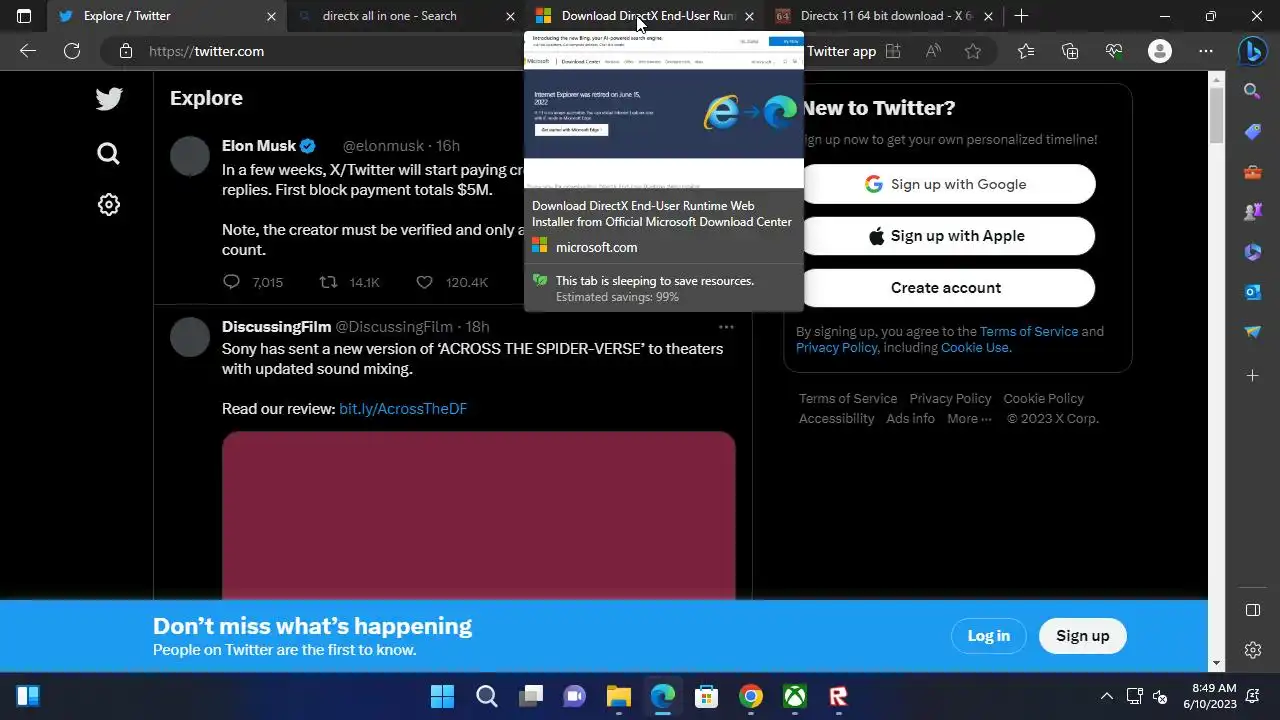Image resolution: width=1280 pixels, height=720 pixels.
Task: Like Elon Musk's tweet
Action: [424, 282]
